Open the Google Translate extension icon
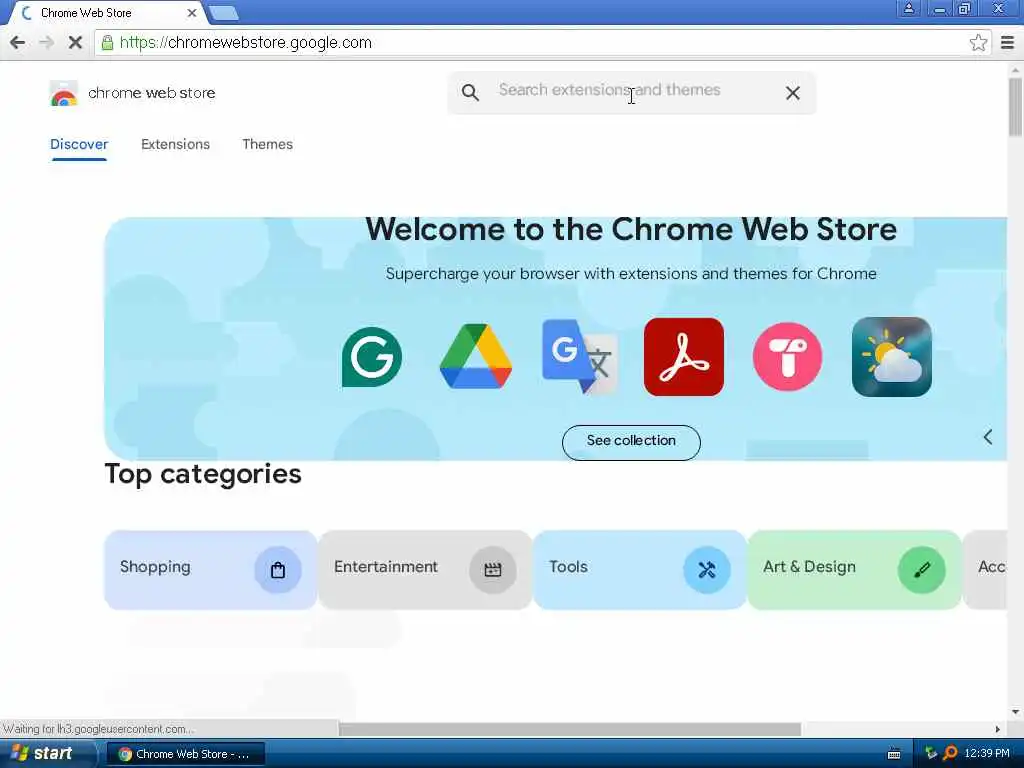Image resolution: width=1024 pixels, height=768 pixels. [x=580, y=357]
